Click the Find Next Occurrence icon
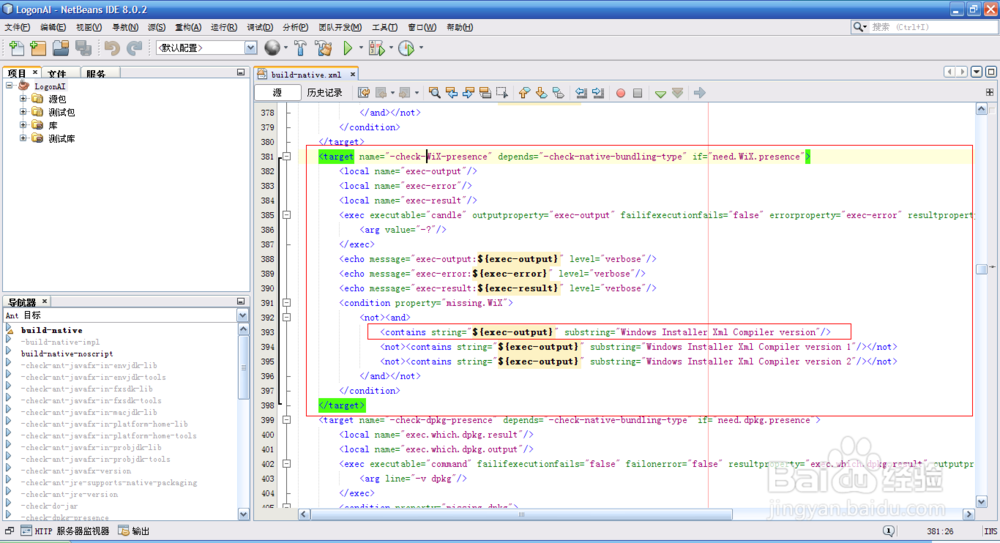Image resolution: width=1000 pixels, height=543 pixels. [468, 93]
